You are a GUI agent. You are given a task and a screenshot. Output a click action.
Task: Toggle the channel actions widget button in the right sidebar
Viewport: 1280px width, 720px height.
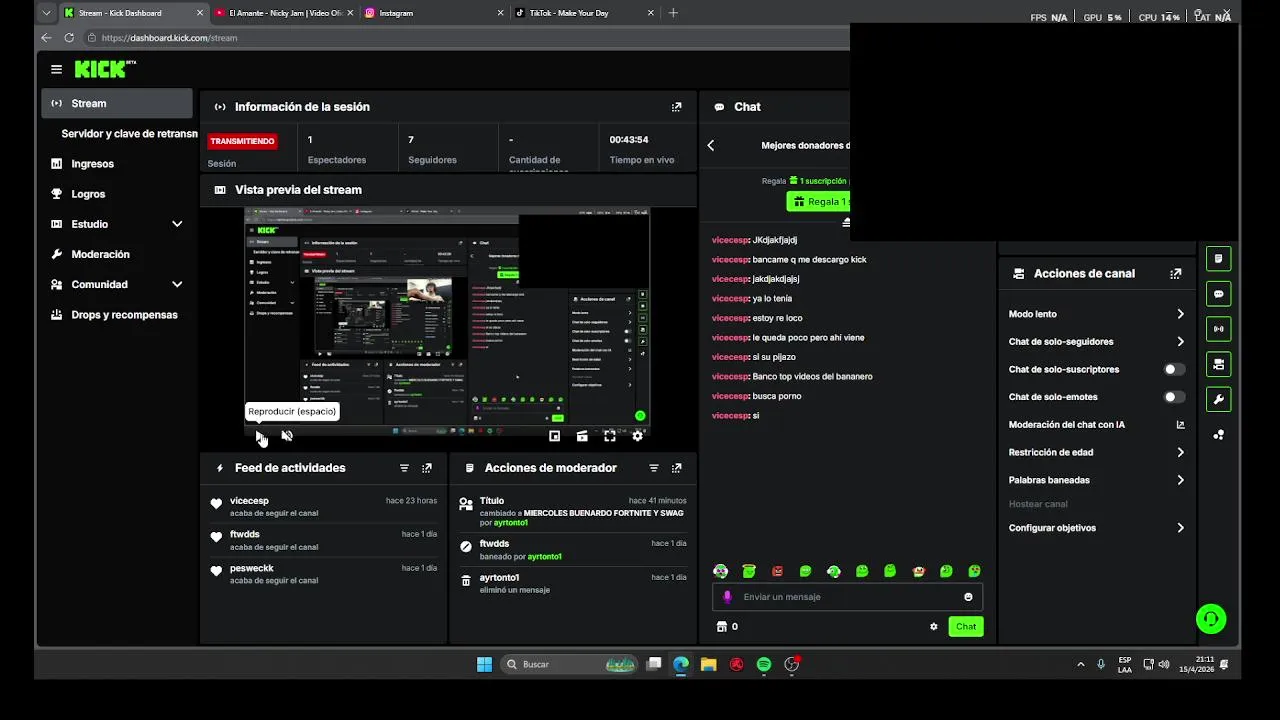tap(1218, 364)
